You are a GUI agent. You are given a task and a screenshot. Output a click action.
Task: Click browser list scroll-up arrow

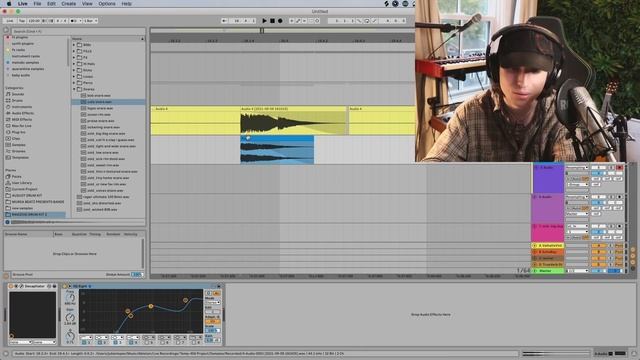point(142,39)
